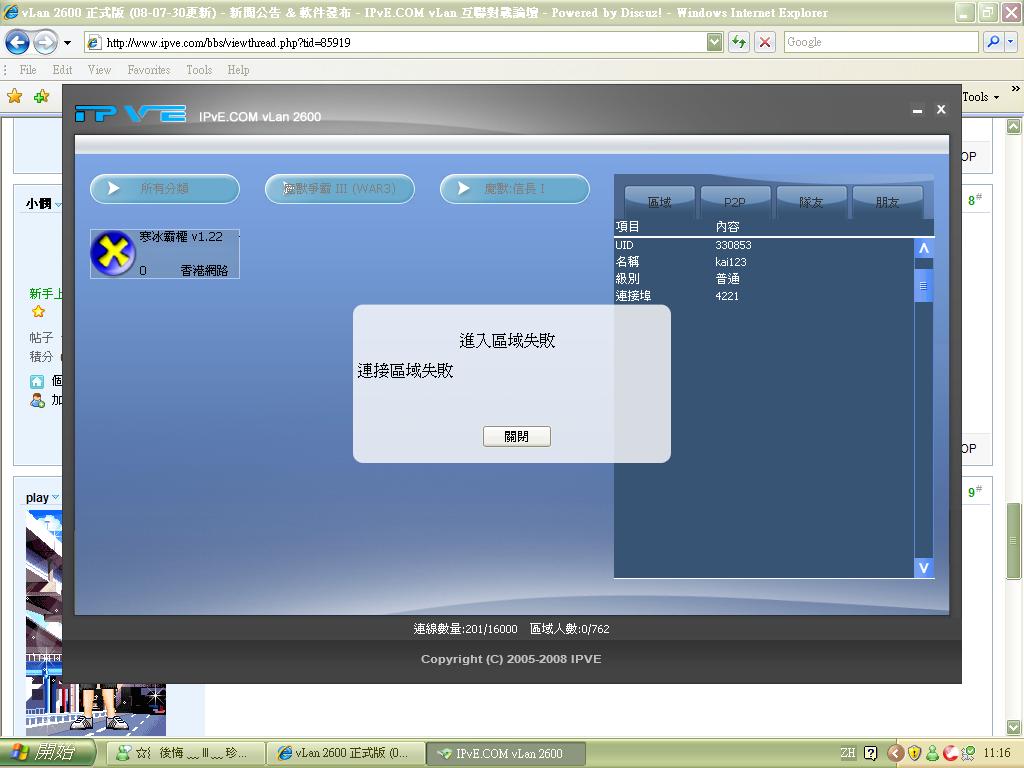Expand hidden tray icons arrow
The image size is (1024, 768).
(895, 753)
